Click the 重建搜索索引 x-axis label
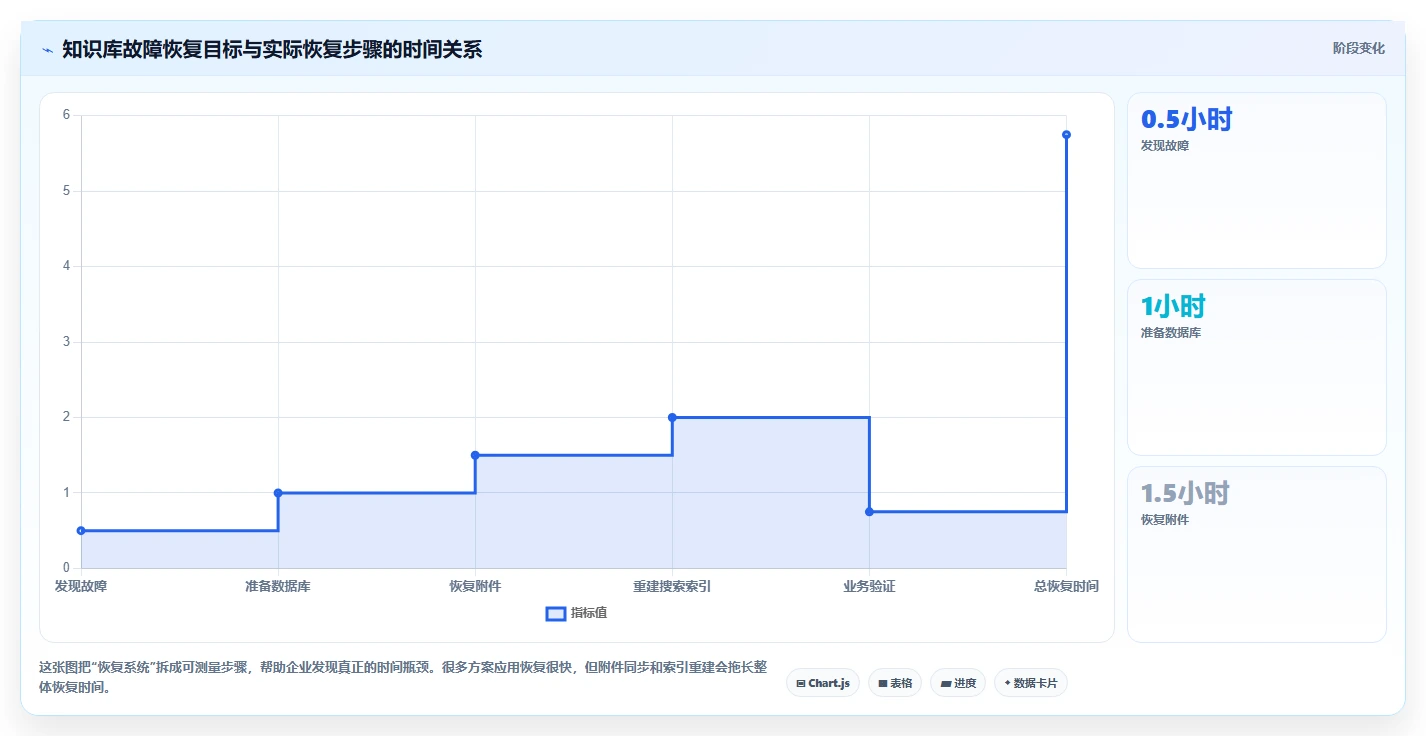Viewport: 1426px width, 736px height. tap(672, 586)
